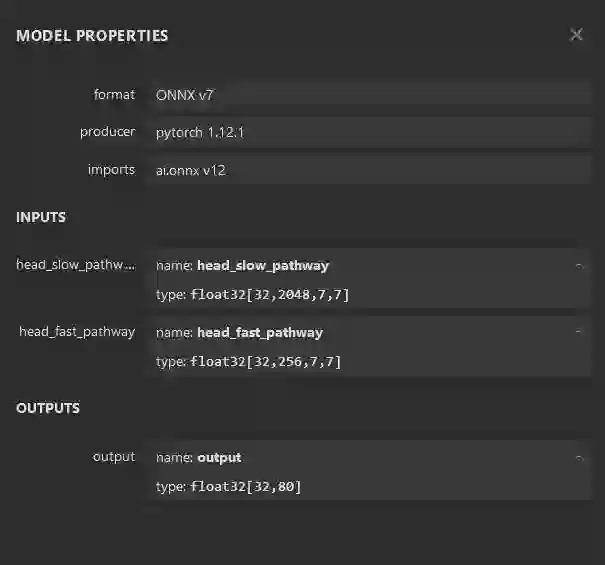Viewport: 605px width, 565px height.
Task: Select the head_fast_pathway name value
Action: tap(260, 332)
